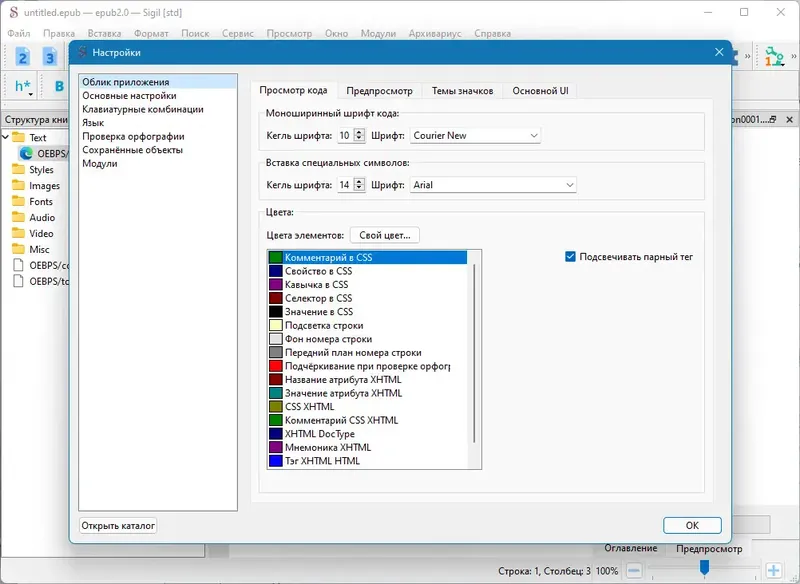The height and width of the screenshot is (584, 800).
Task: Click the float panel icon next to on0001
Action: [773, 119]
